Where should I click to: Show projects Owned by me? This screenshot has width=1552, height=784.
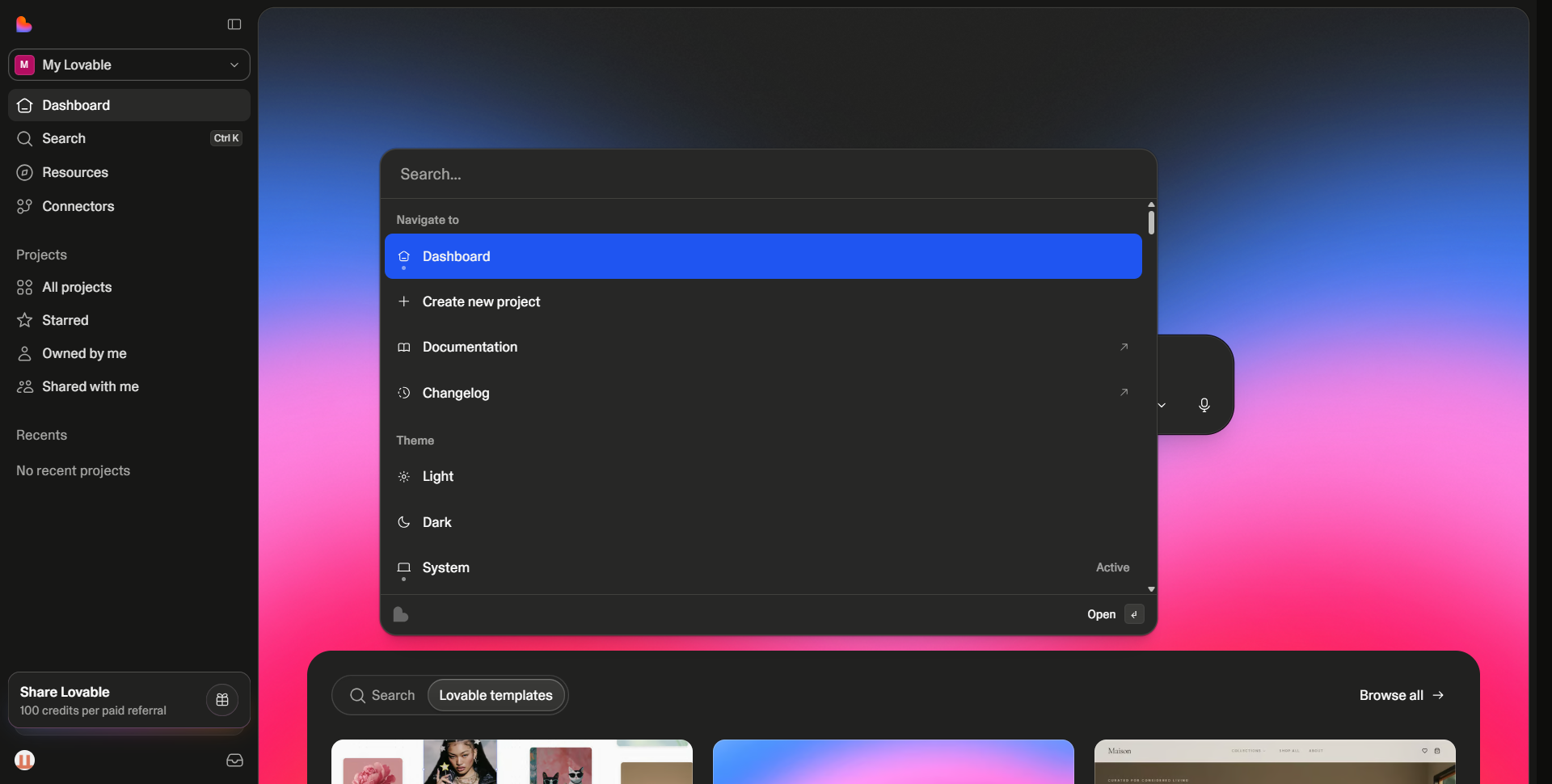click(129, 353)
